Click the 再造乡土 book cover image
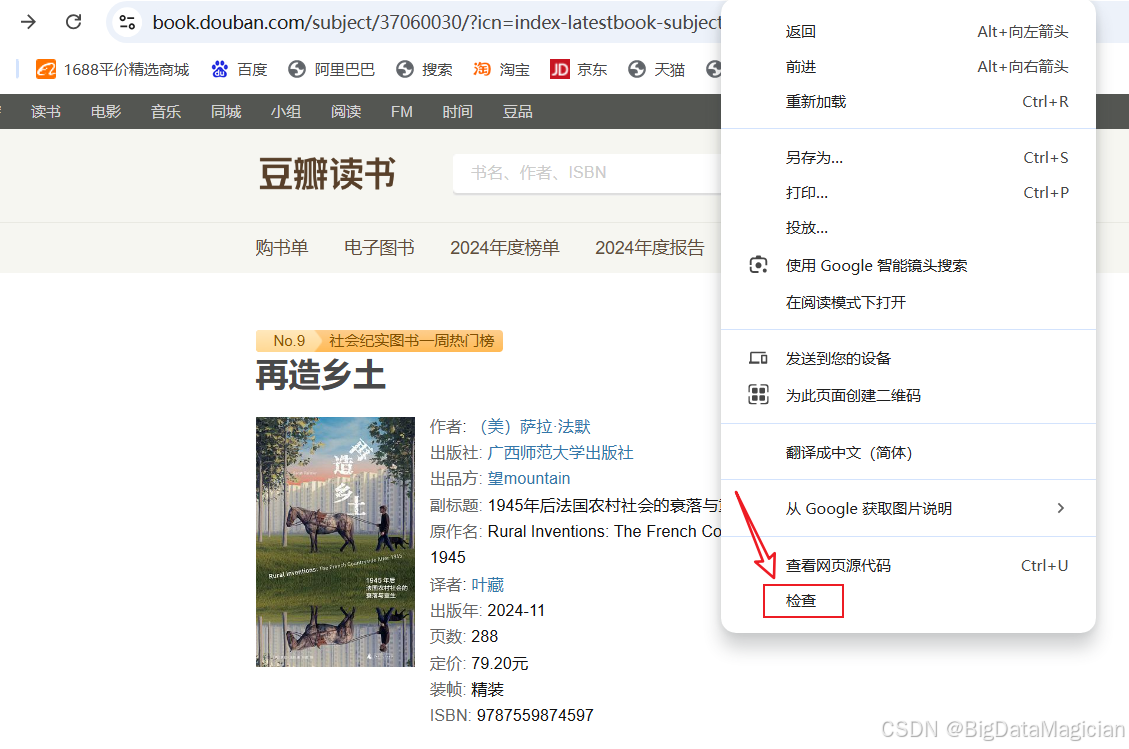The height and width of the screenshot is (749, 1129). point(336,542)
